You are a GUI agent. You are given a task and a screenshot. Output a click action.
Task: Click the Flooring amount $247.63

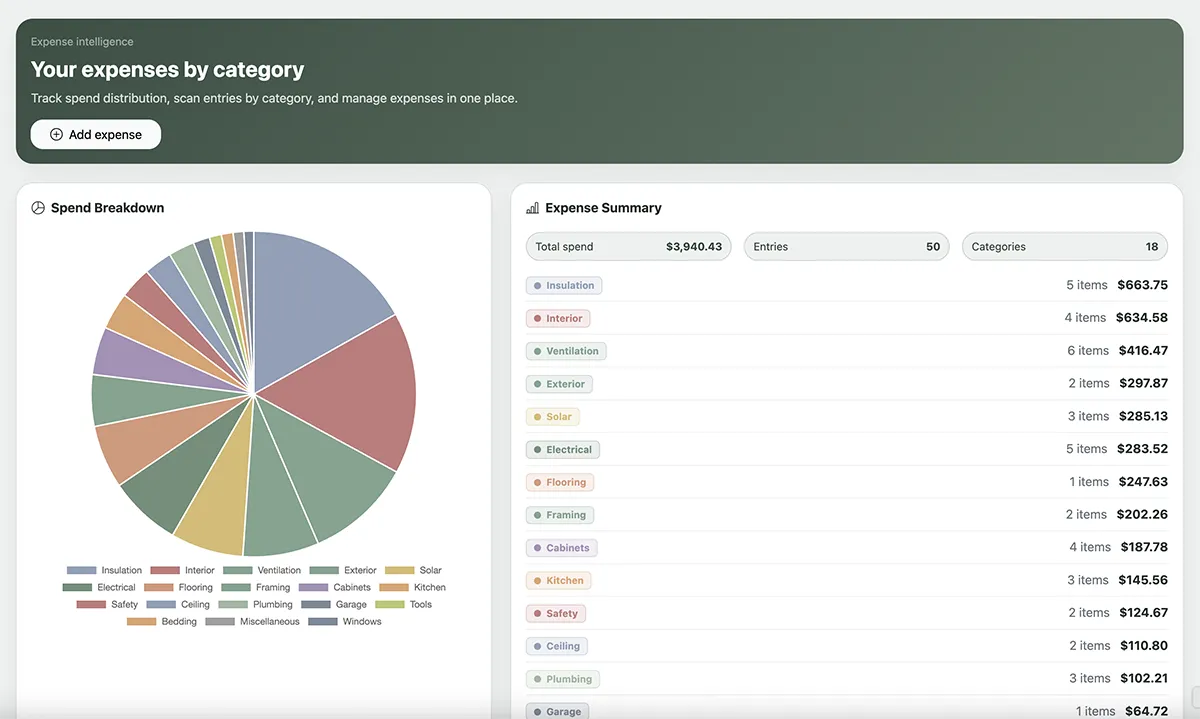click(x=1142, y=482)
